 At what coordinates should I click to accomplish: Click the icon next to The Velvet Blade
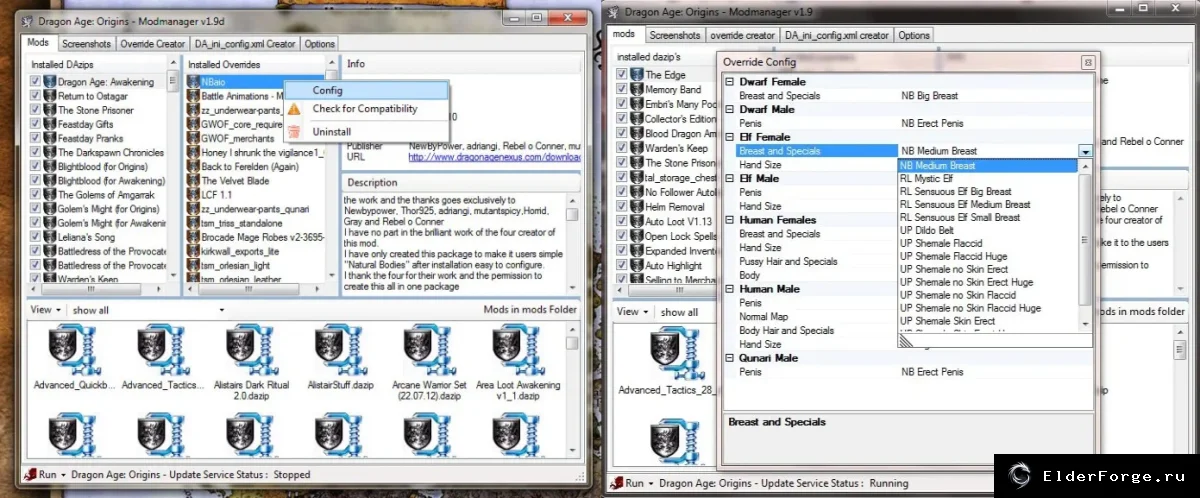click(193, 181)
